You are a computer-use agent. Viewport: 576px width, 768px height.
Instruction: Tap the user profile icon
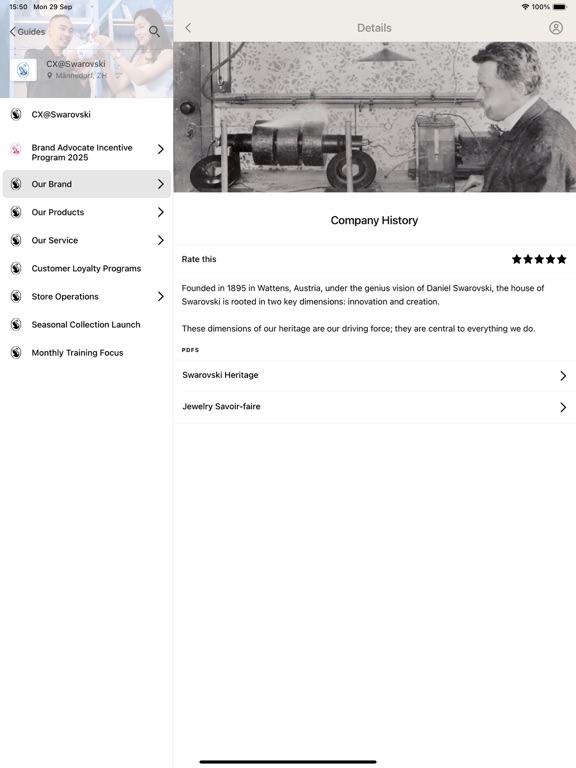coord(555,28)
